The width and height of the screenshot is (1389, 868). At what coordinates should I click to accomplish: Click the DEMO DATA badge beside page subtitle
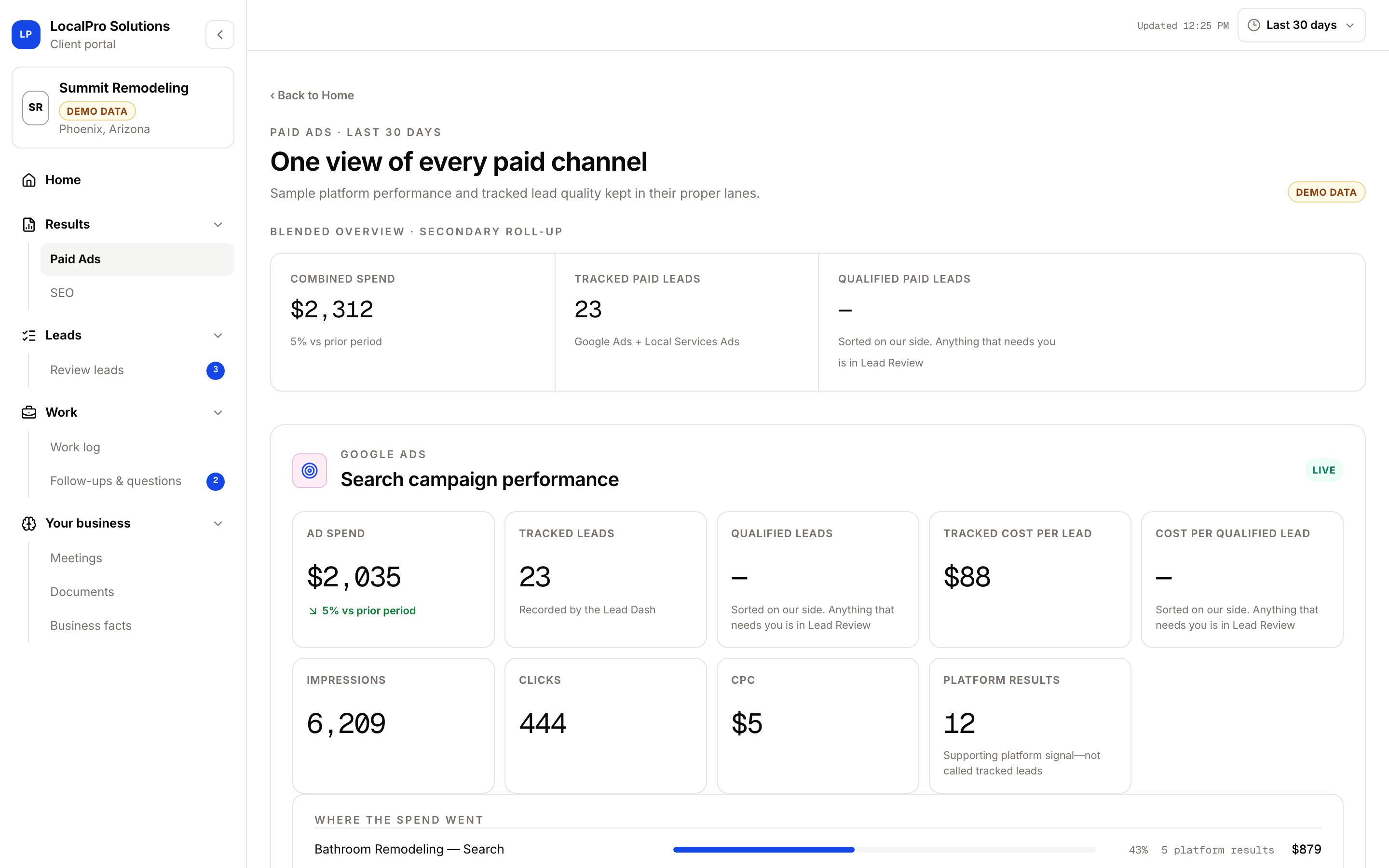1326,192
